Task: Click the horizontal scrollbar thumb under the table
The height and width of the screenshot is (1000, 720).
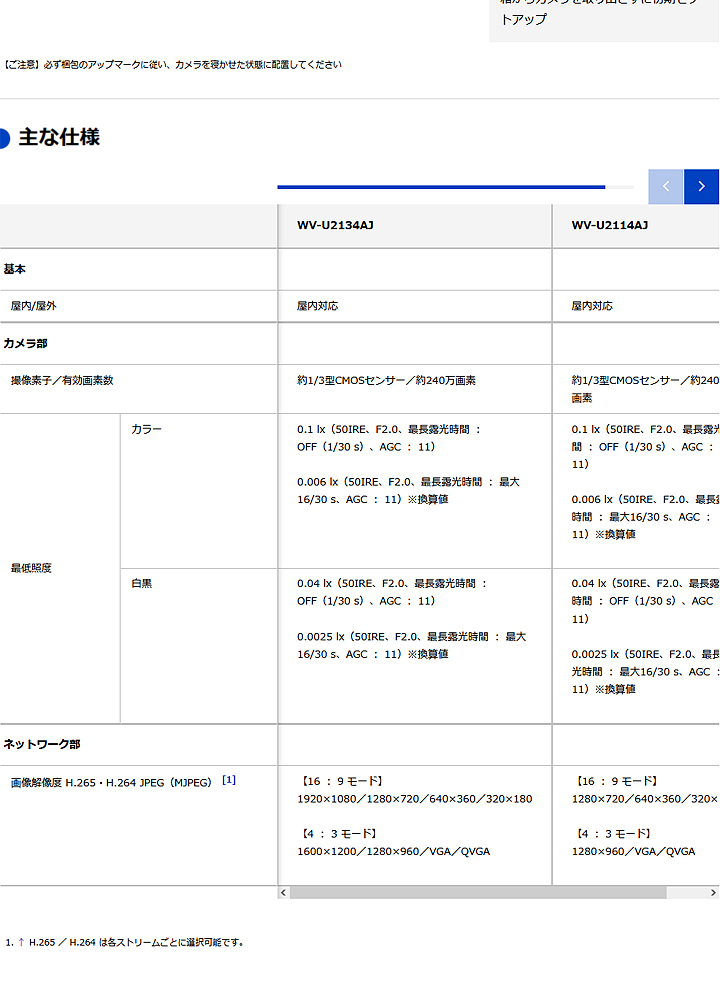Action: [x=478, y=893]
